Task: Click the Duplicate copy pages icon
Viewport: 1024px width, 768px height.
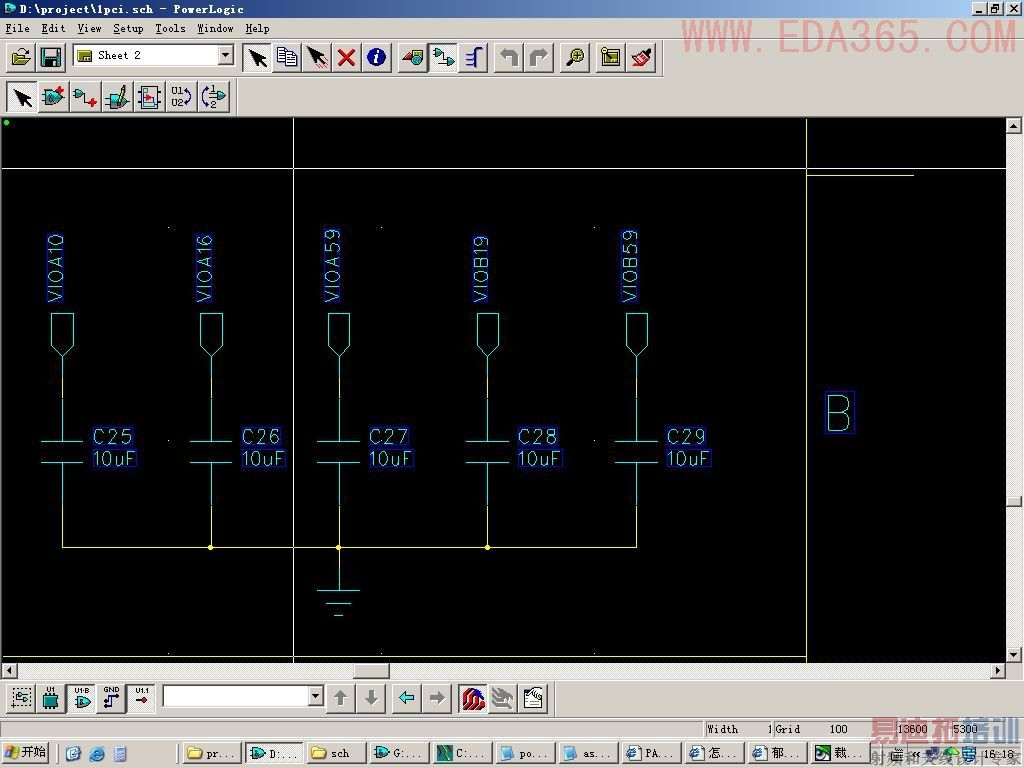Action: [x=287, y=57]
